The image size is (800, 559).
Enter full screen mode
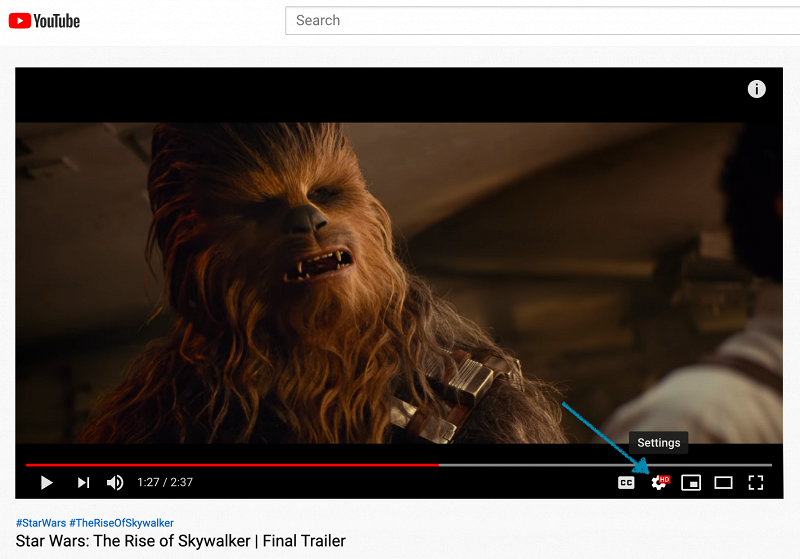(x=756, y=482)
